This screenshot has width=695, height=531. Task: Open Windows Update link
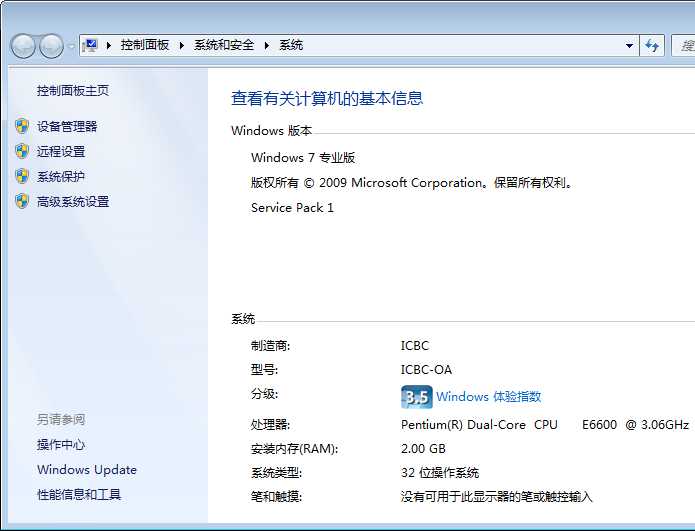pos(87,469)
